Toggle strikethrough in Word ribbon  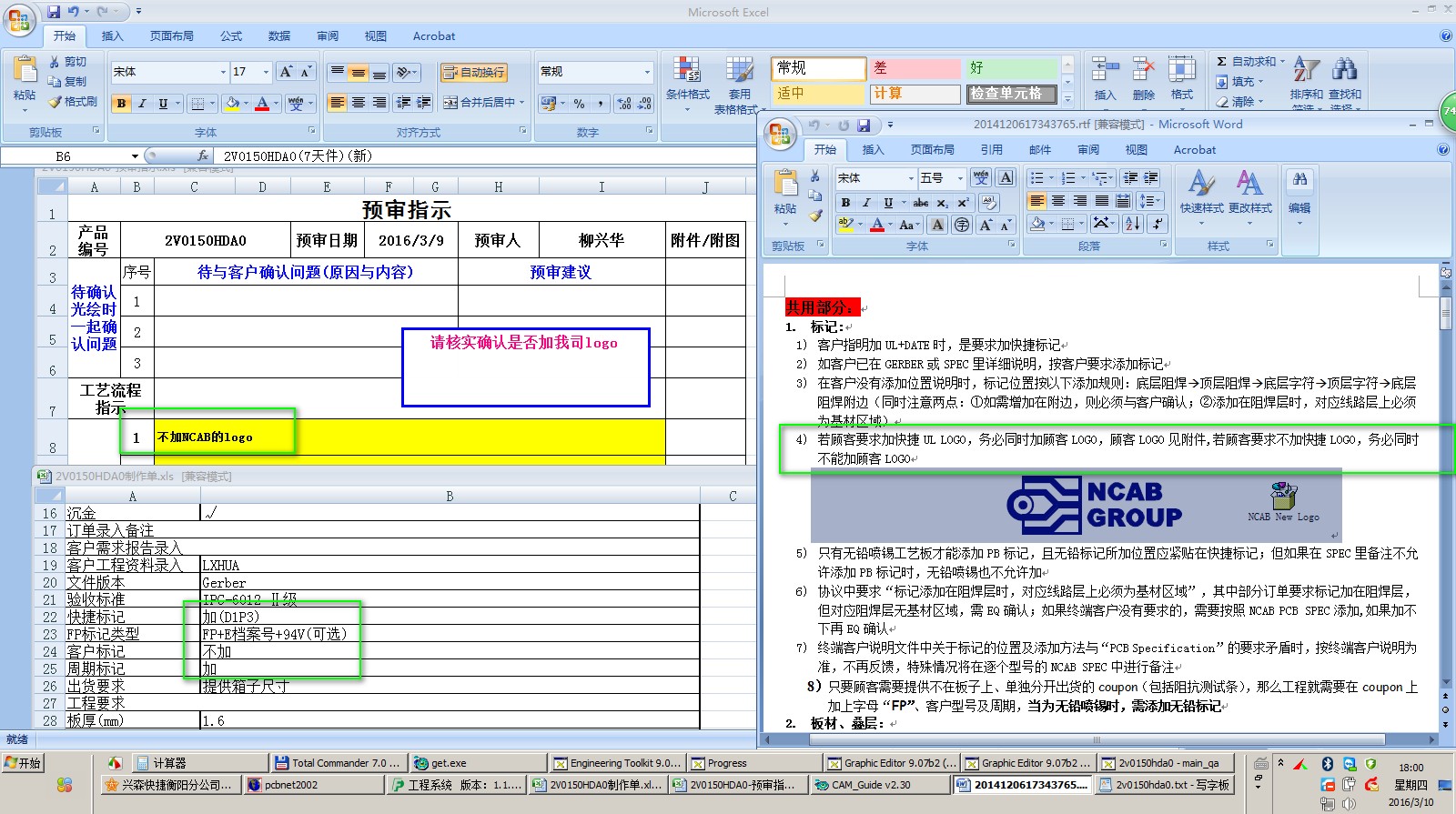click(920, 202)
